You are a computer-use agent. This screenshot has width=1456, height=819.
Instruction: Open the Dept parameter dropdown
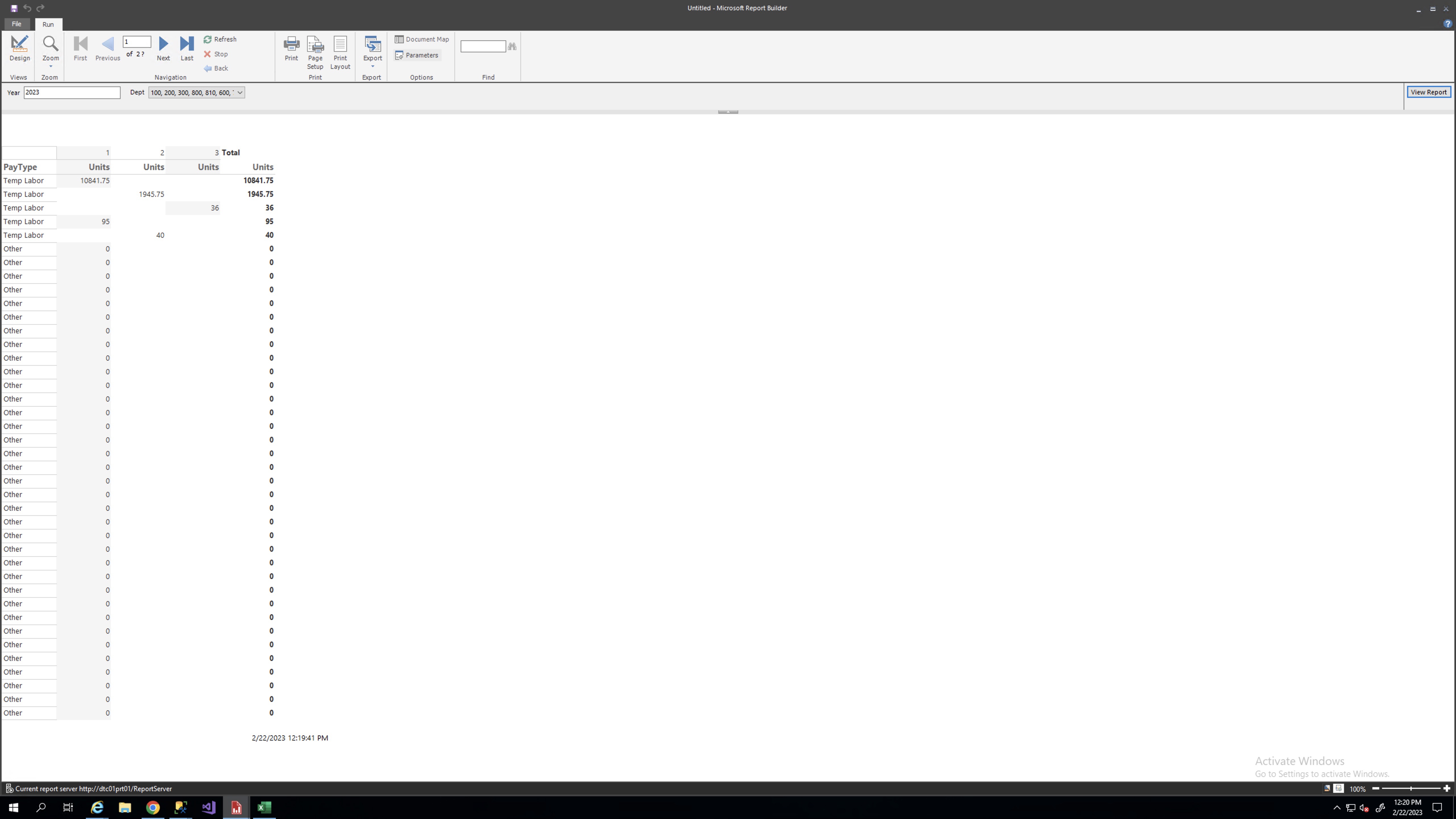pyautogui.click(x=196, y=93)
